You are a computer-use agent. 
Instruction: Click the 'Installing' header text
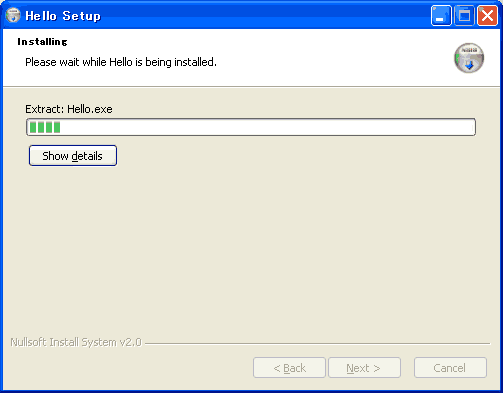click(42, 42)
